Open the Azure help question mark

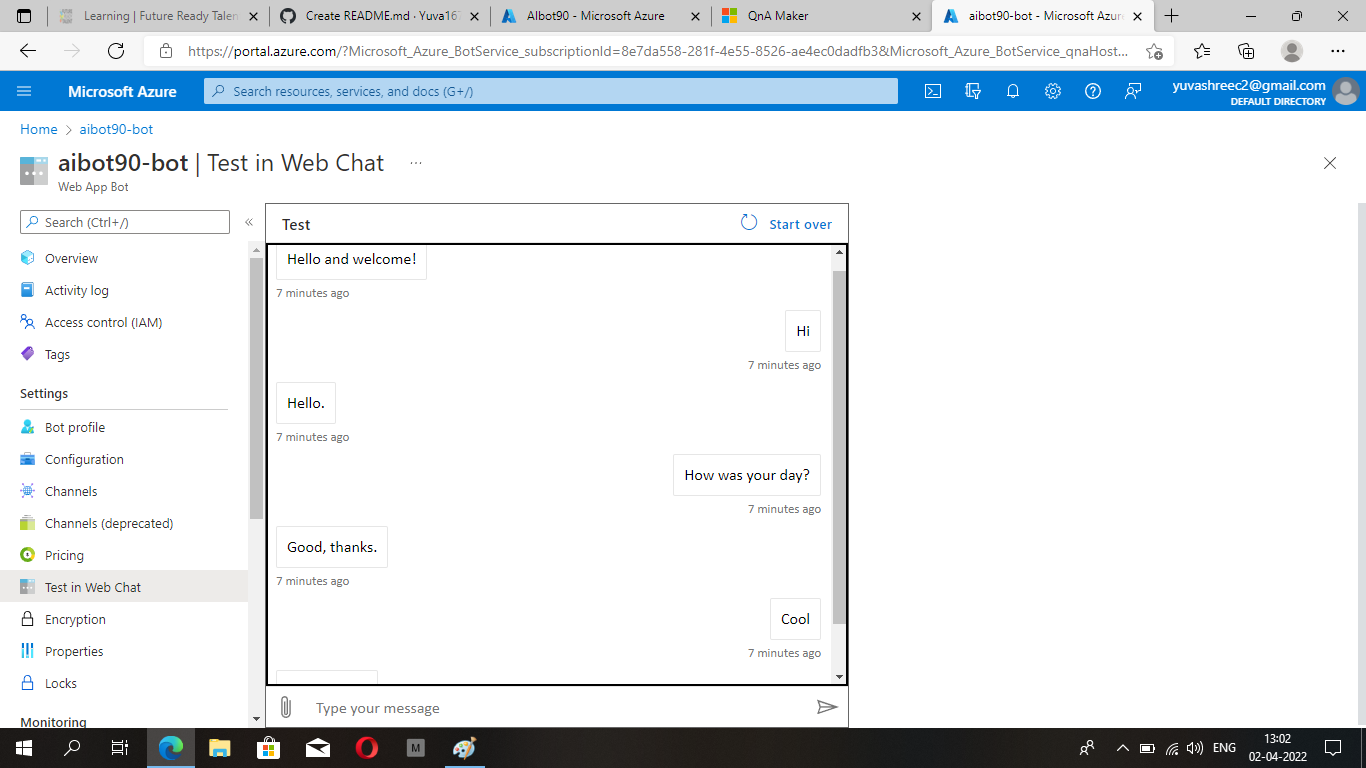click(x=1093, y=91)
